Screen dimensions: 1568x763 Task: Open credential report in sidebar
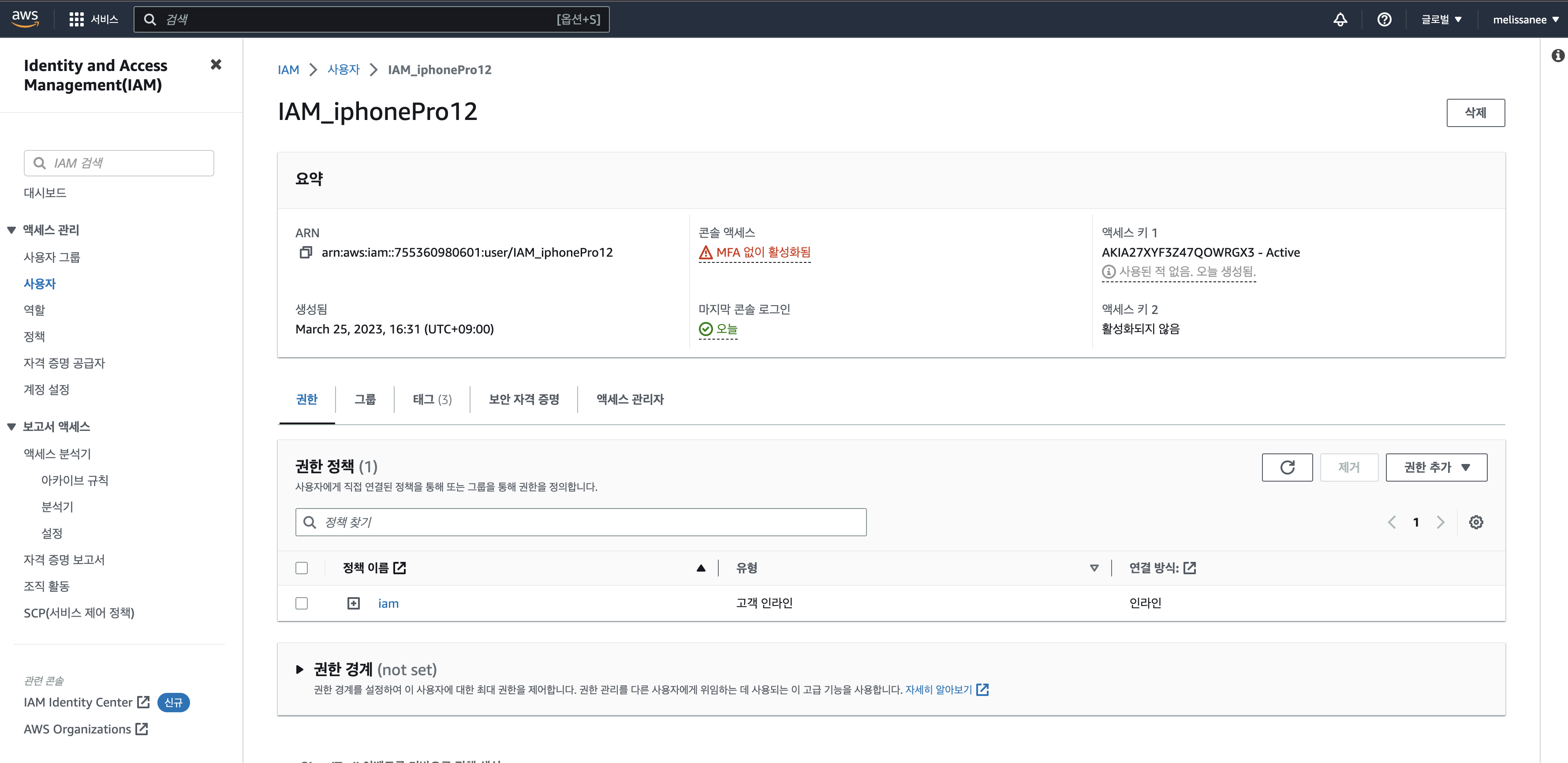pos(64,560)
